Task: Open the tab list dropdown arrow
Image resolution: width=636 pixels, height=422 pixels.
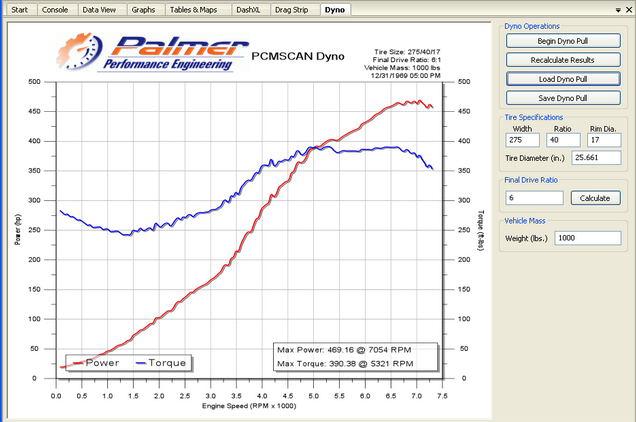Action: [618, 10]
